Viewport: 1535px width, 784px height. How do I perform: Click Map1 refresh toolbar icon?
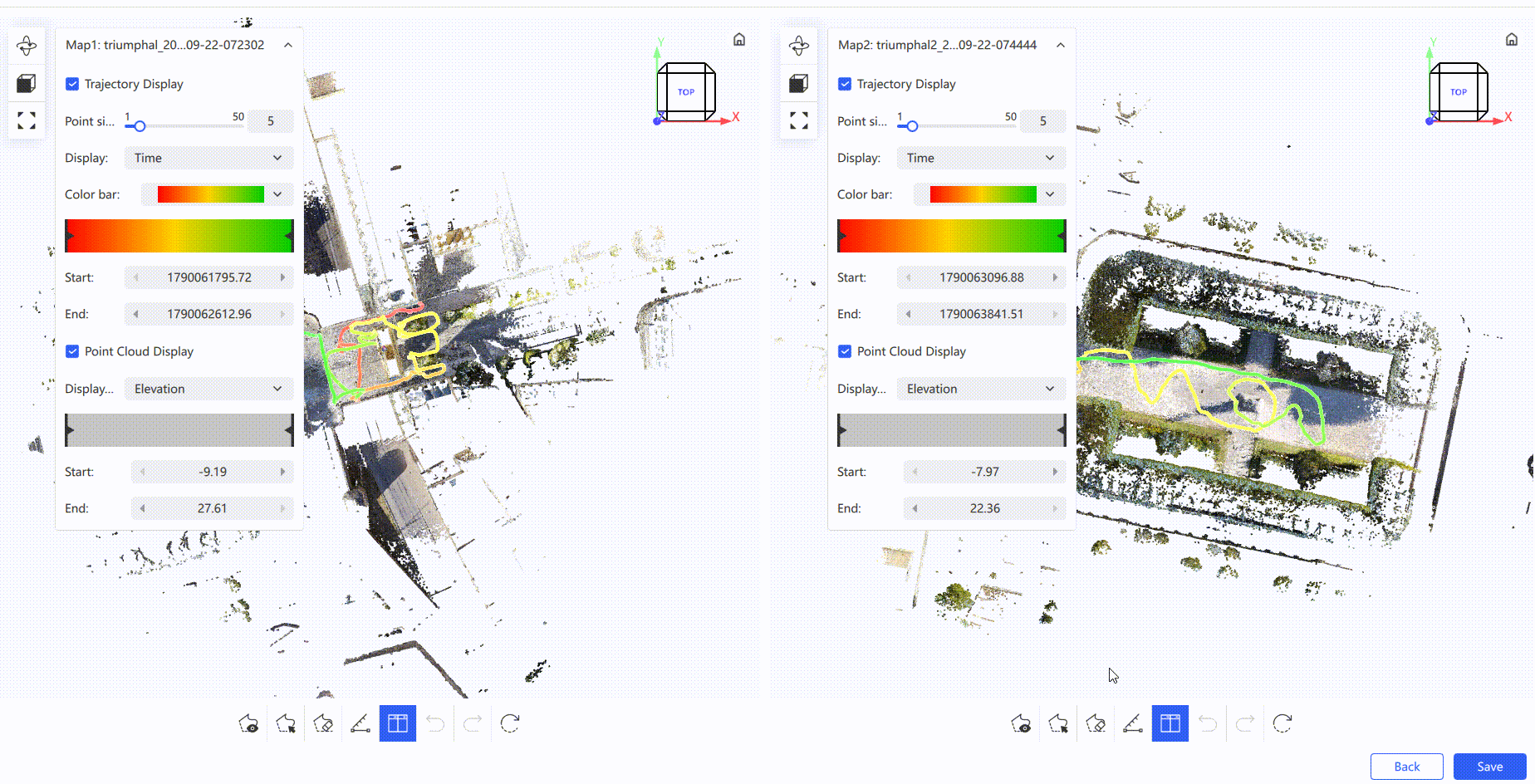510,723
